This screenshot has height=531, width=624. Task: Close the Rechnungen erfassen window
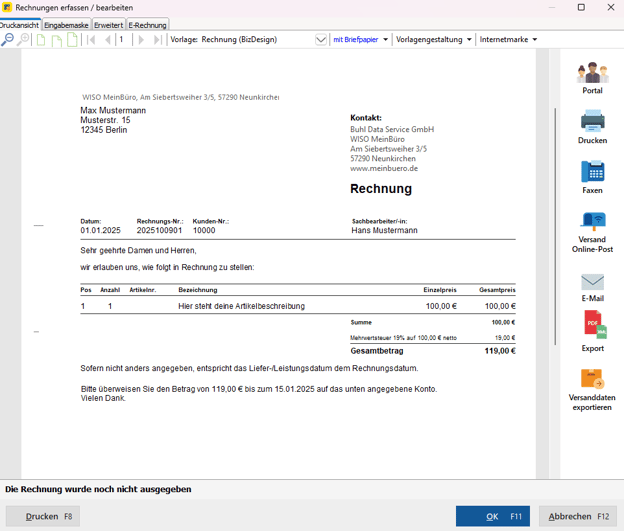click(611, 8)
